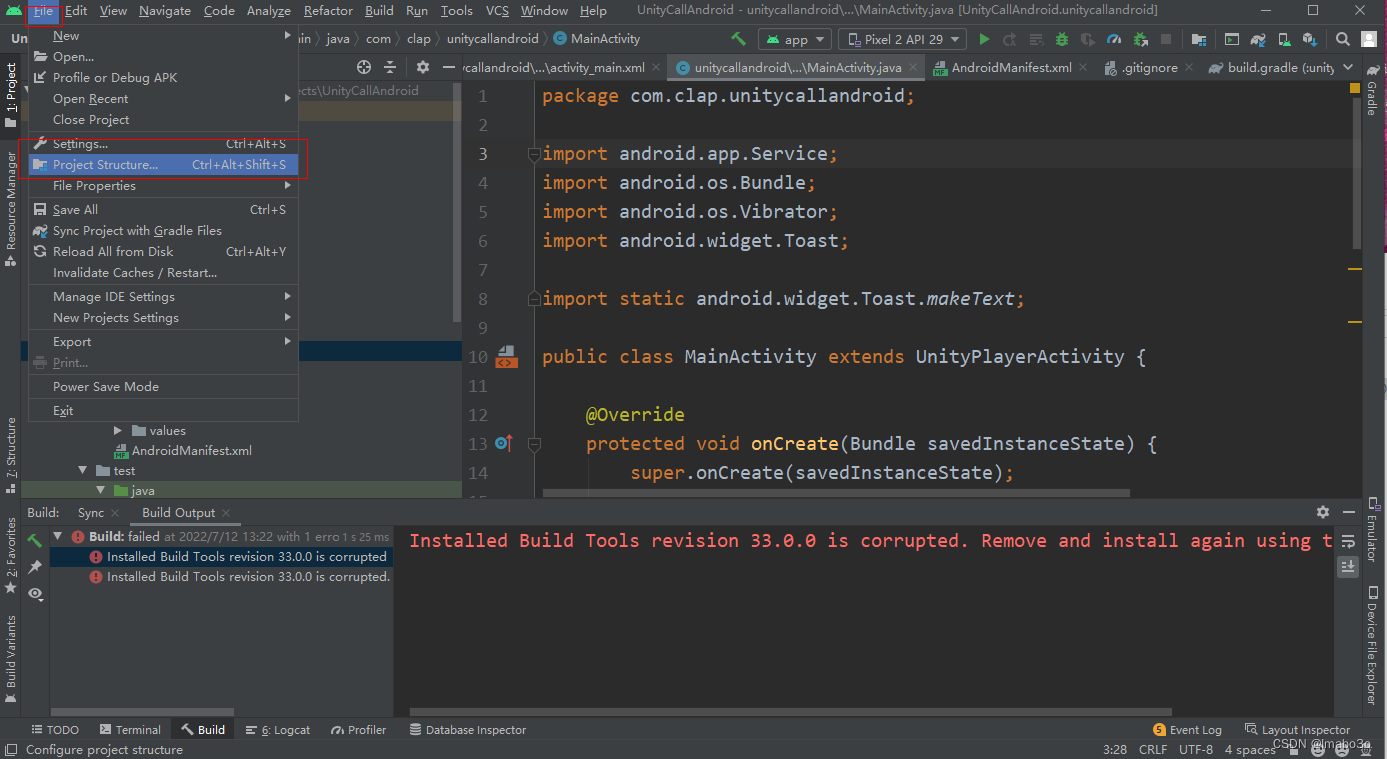Select Project Structure... in File menu

[163, 165]
